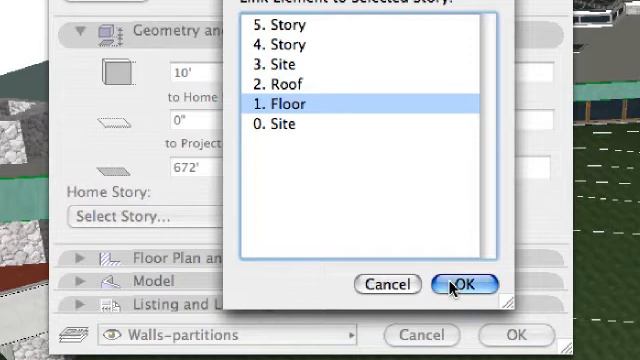Select the 2. Roof story entry

coord(360,84)
